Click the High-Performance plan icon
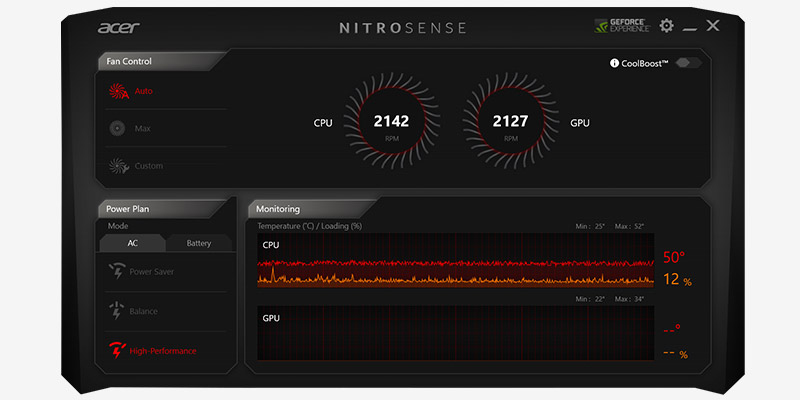Screen dimensions: 800x400 [x=117, y=351]
